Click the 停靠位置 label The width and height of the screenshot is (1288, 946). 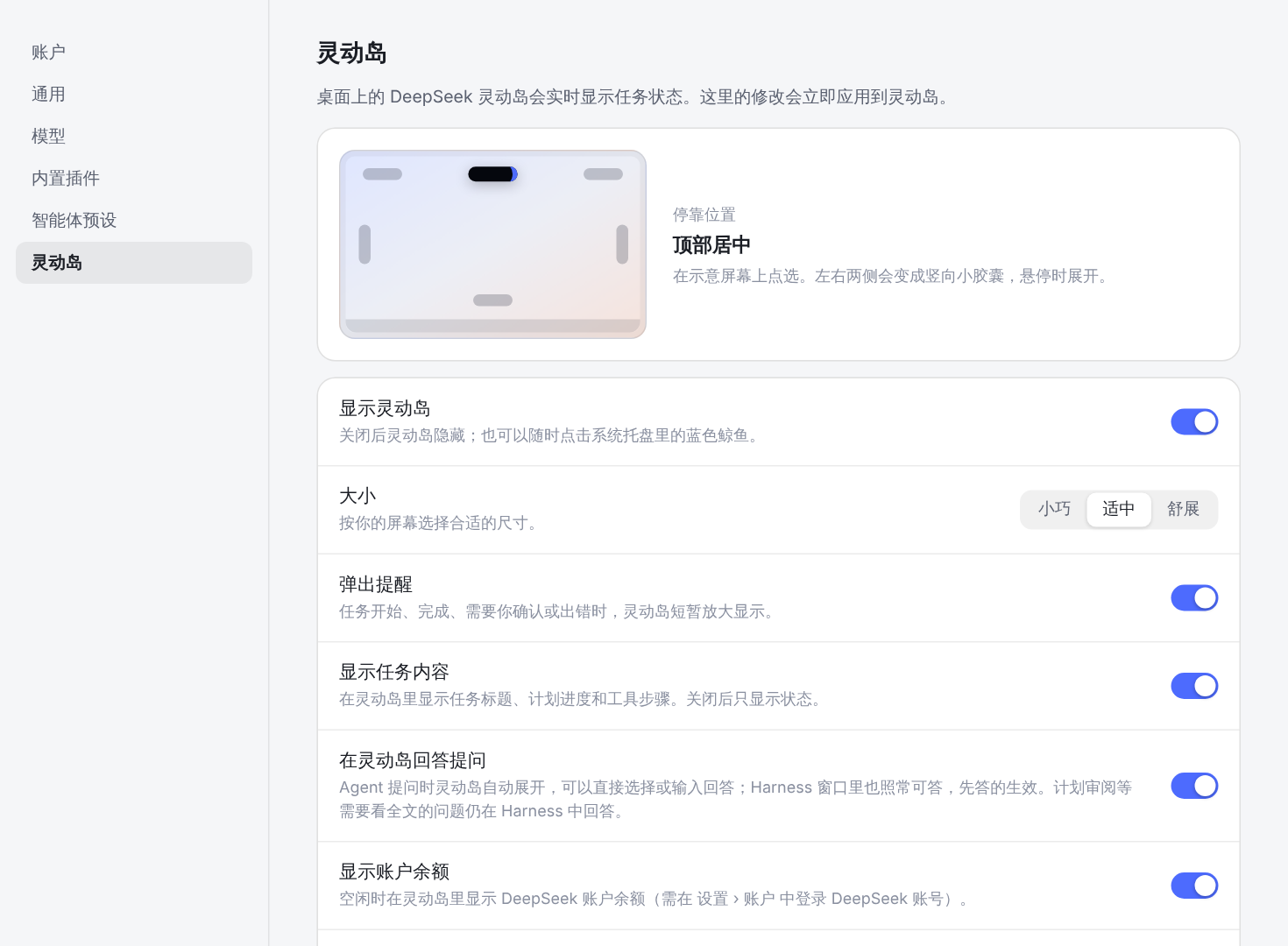tap(704, 215)
